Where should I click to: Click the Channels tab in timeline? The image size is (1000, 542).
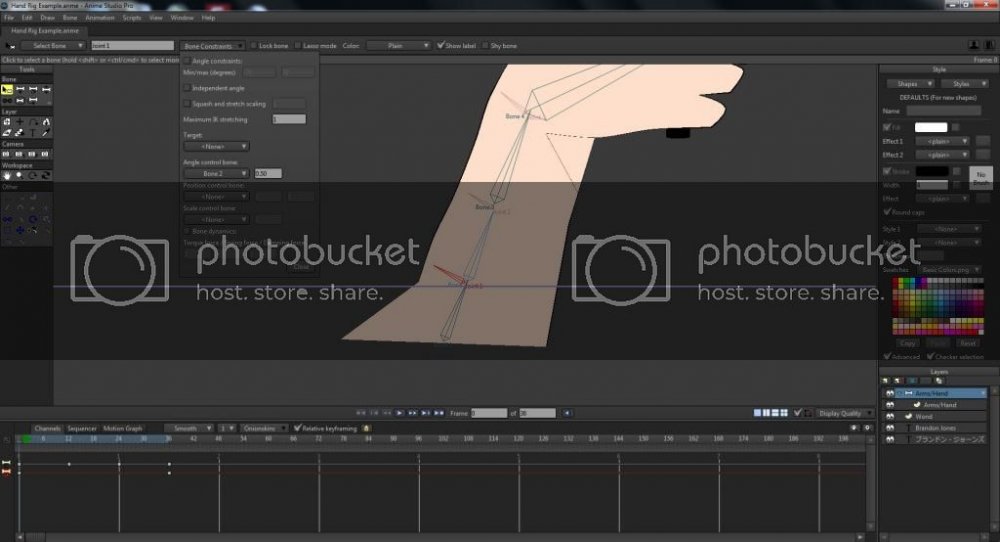tap(48, 428)
